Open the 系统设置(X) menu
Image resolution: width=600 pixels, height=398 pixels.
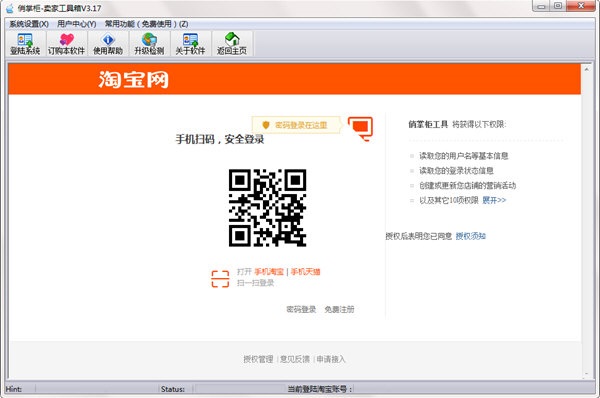coord(29,24)
